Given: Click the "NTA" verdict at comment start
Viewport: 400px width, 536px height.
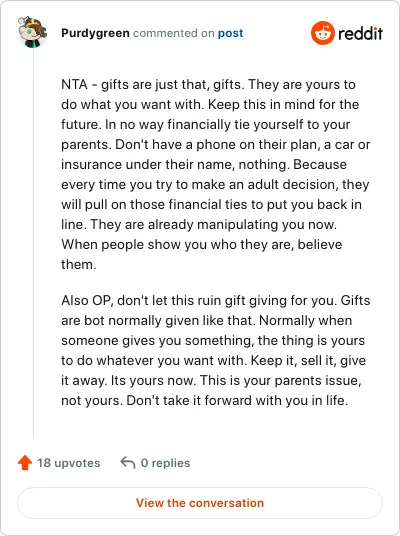Looking at the screenshot, I should point(74,84).
